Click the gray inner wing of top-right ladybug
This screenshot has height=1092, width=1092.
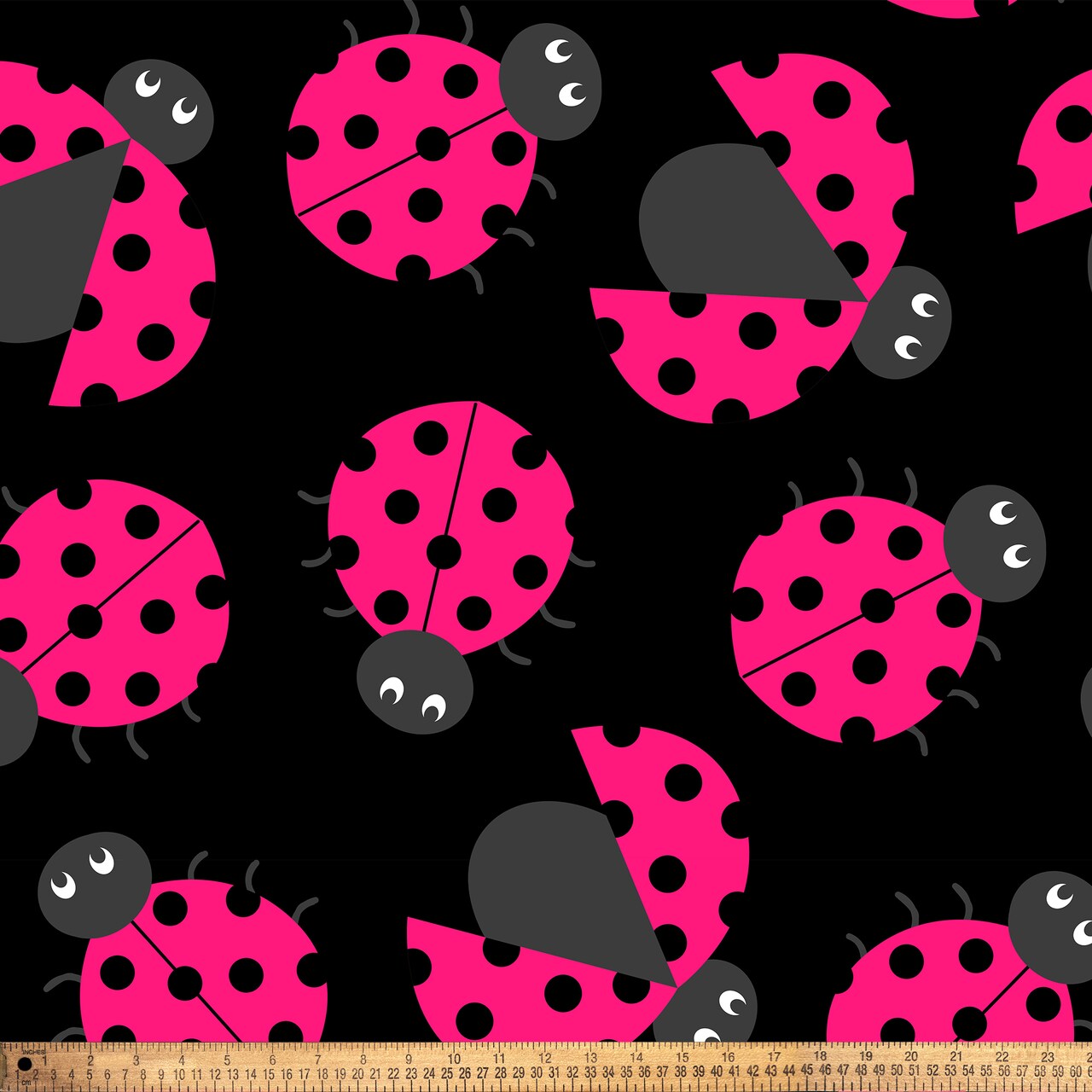click(x=734, y=222)
